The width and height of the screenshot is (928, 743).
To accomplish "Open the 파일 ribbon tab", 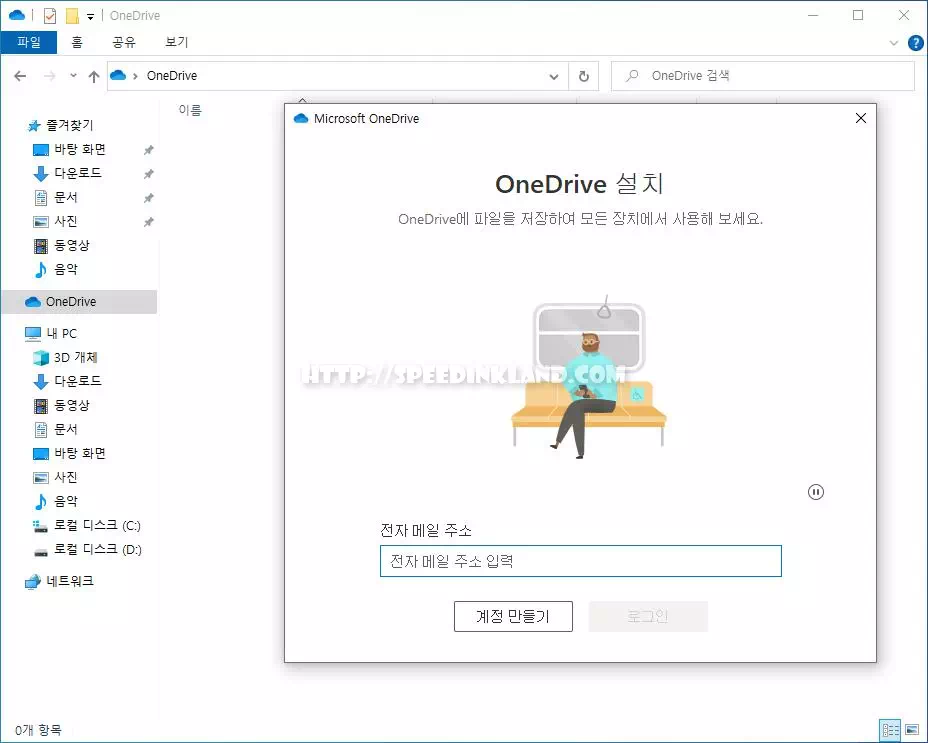I will tap(28, 42).
